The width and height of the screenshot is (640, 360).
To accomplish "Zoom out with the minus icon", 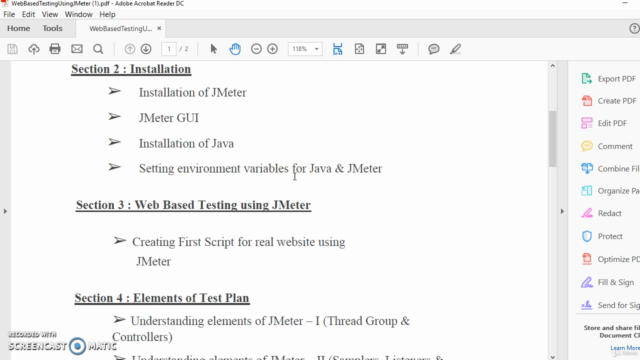I will [x=256, y=49].
